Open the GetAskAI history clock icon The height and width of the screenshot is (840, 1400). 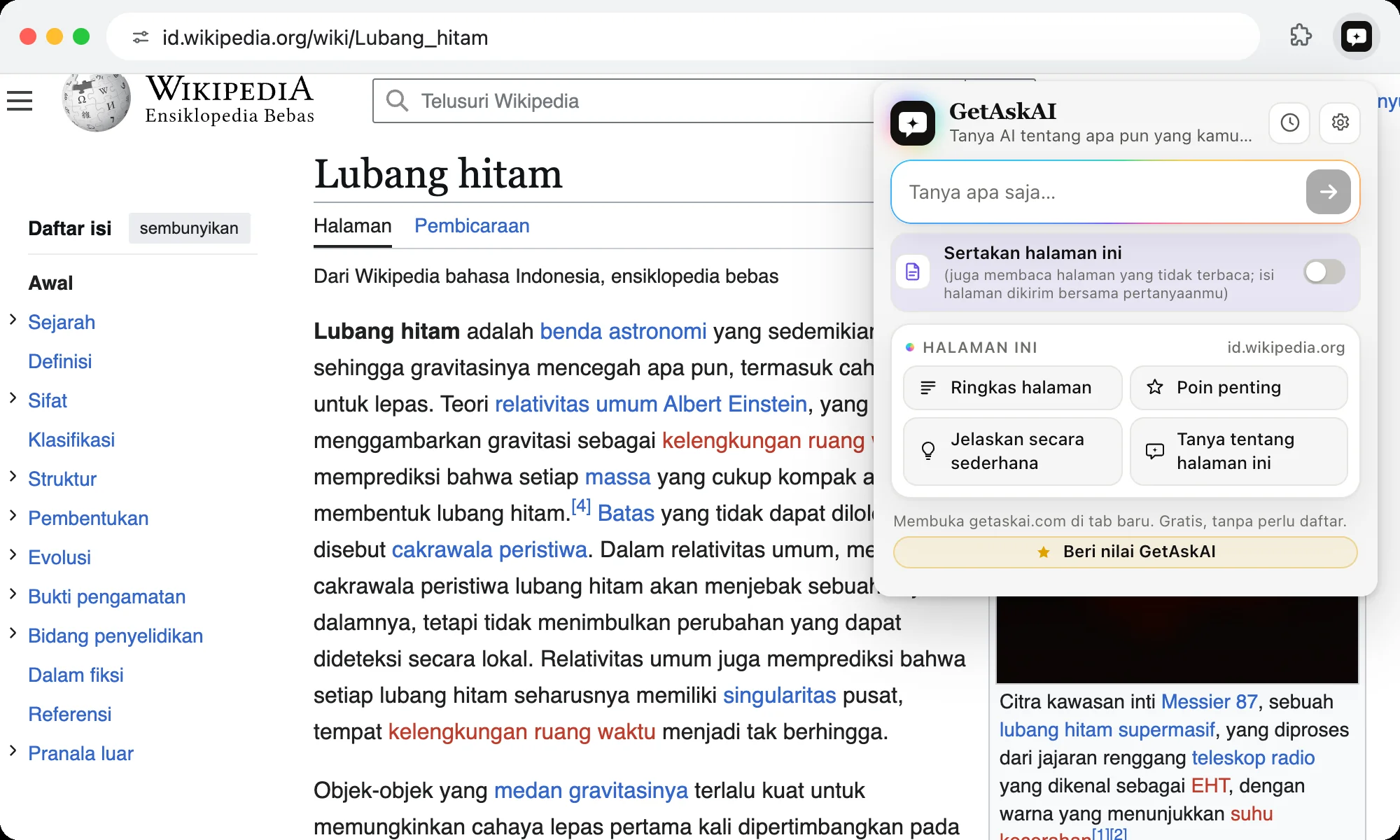point(1289,122)
